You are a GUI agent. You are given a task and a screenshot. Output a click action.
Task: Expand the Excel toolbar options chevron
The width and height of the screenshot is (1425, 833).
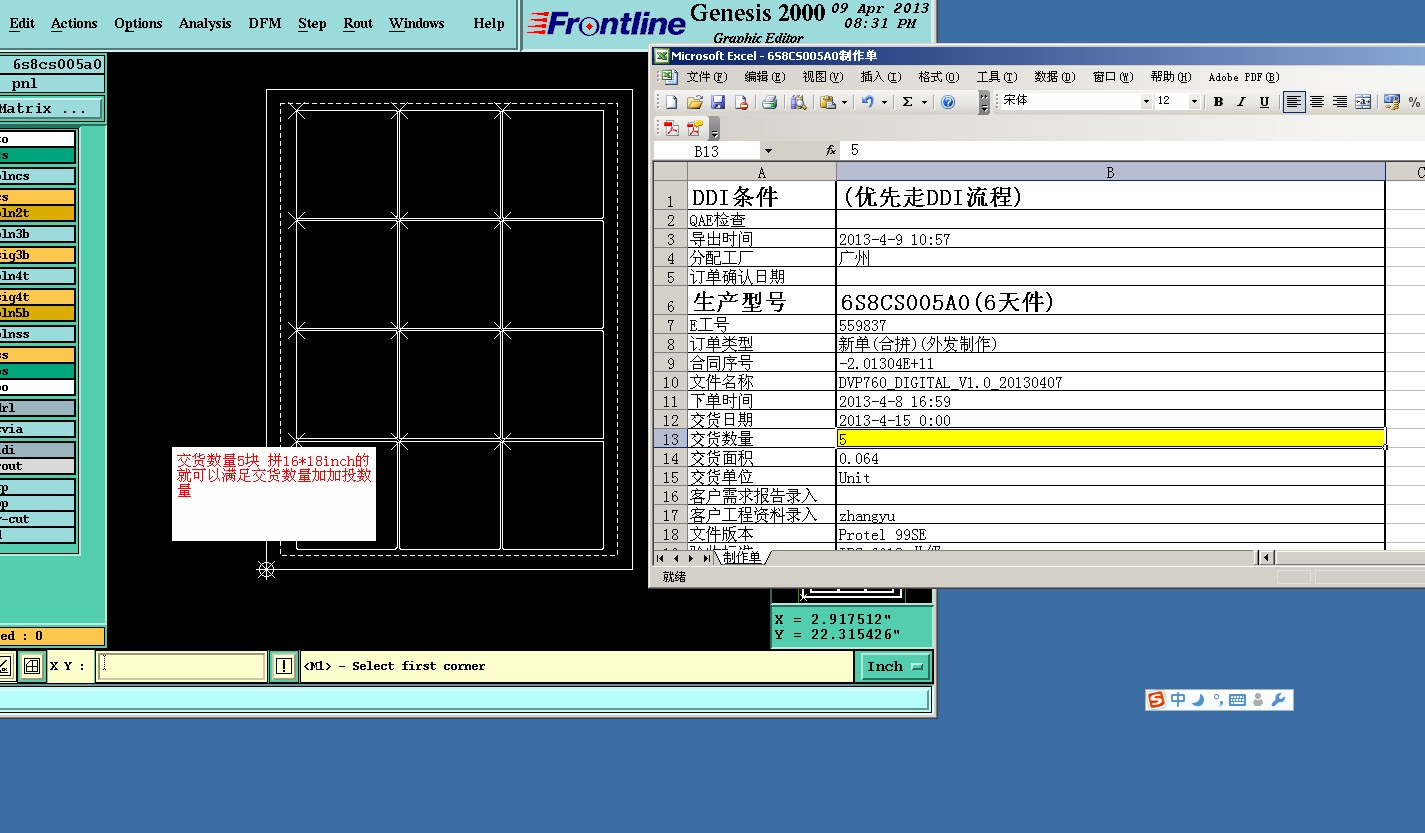click(984, 102)
